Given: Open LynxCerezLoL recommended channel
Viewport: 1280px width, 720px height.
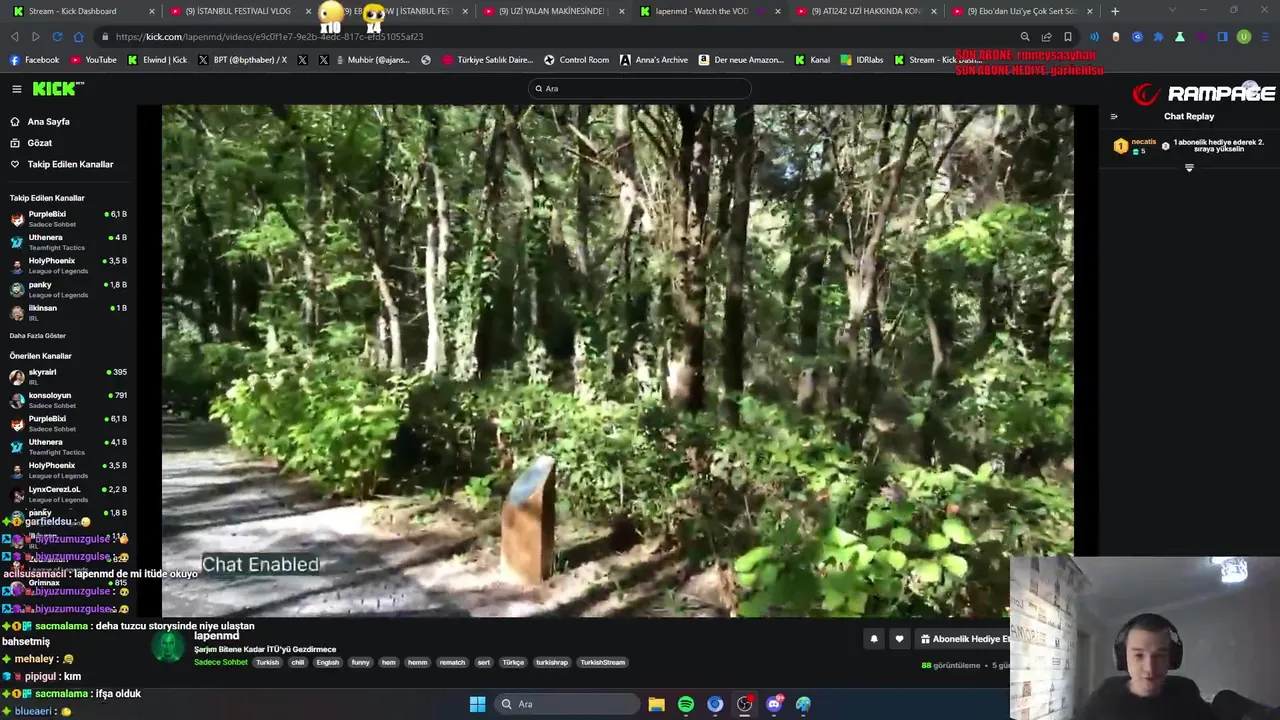Looking at the screenshot, I should point(66,494).
